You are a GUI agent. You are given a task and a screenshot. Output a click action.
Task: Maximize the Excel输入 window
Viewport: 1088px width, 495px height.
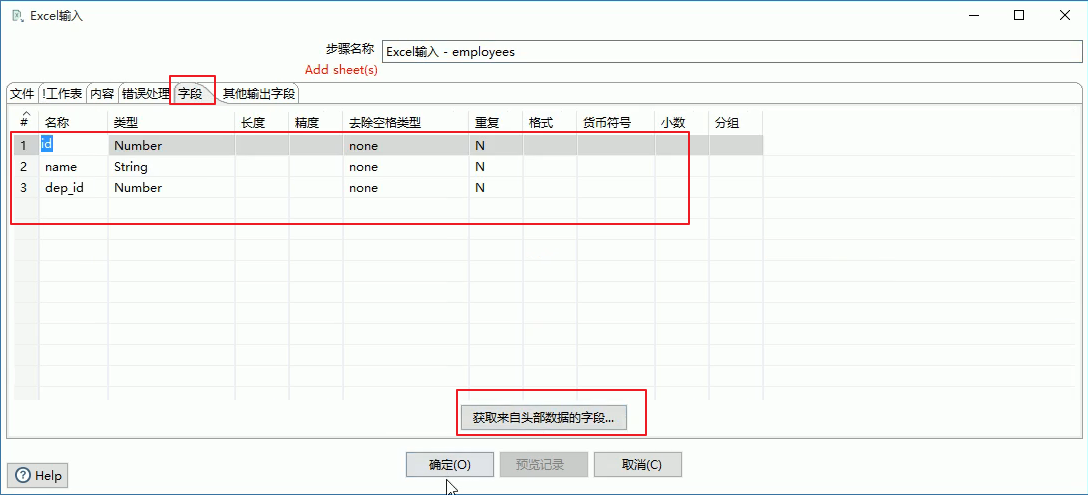[1019, 15]
